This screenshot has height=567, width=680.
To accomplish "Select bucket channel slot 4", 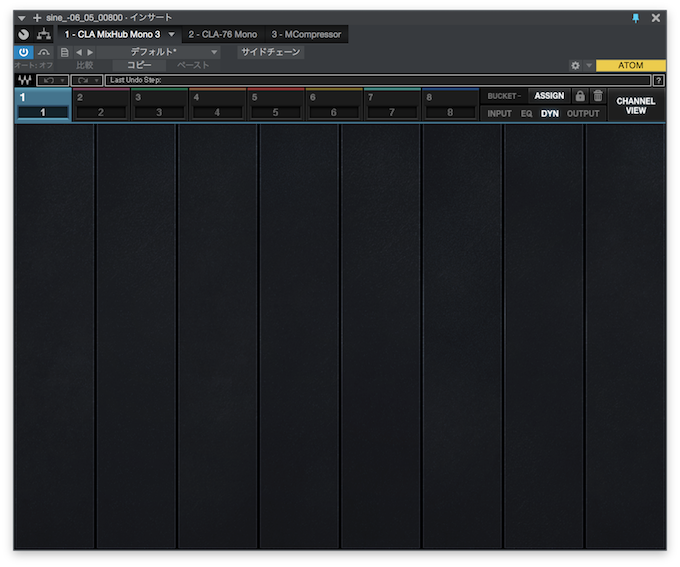I will click(x=217, y=105).
